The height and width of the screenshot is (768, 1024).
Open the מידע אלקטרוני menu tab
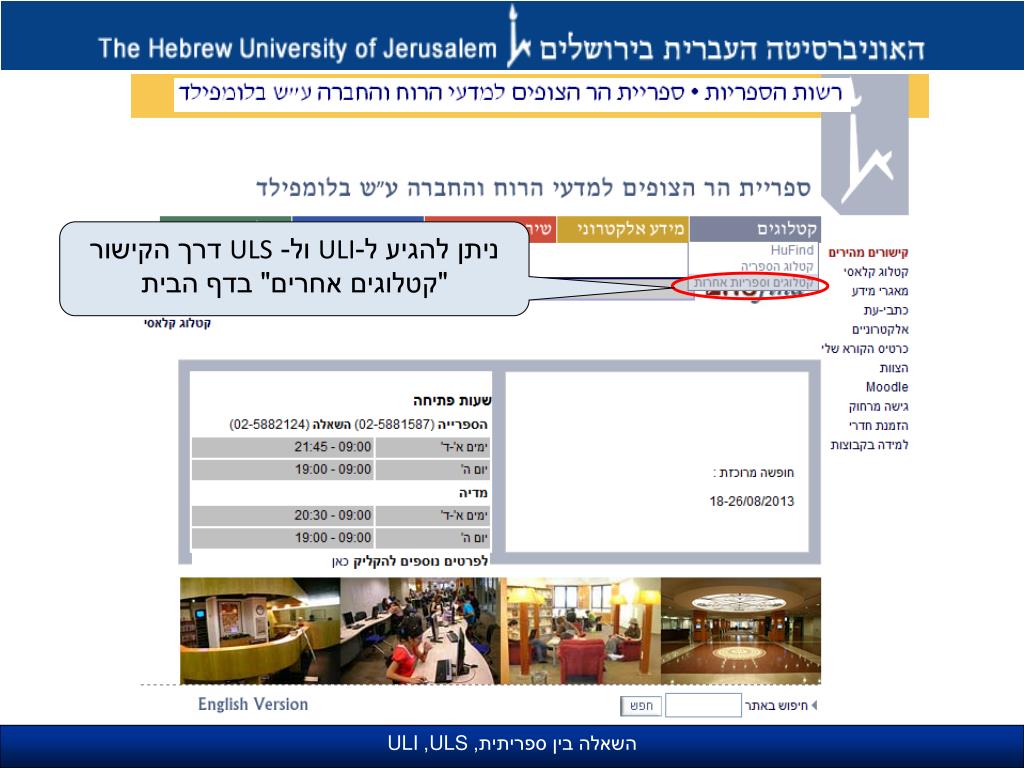622,229
